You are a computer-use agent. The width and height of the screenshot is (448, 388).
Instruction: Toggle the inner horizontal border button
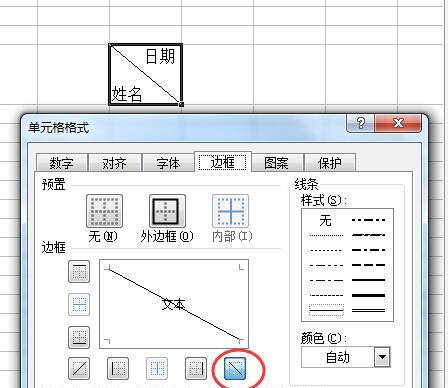pos(79,304)
